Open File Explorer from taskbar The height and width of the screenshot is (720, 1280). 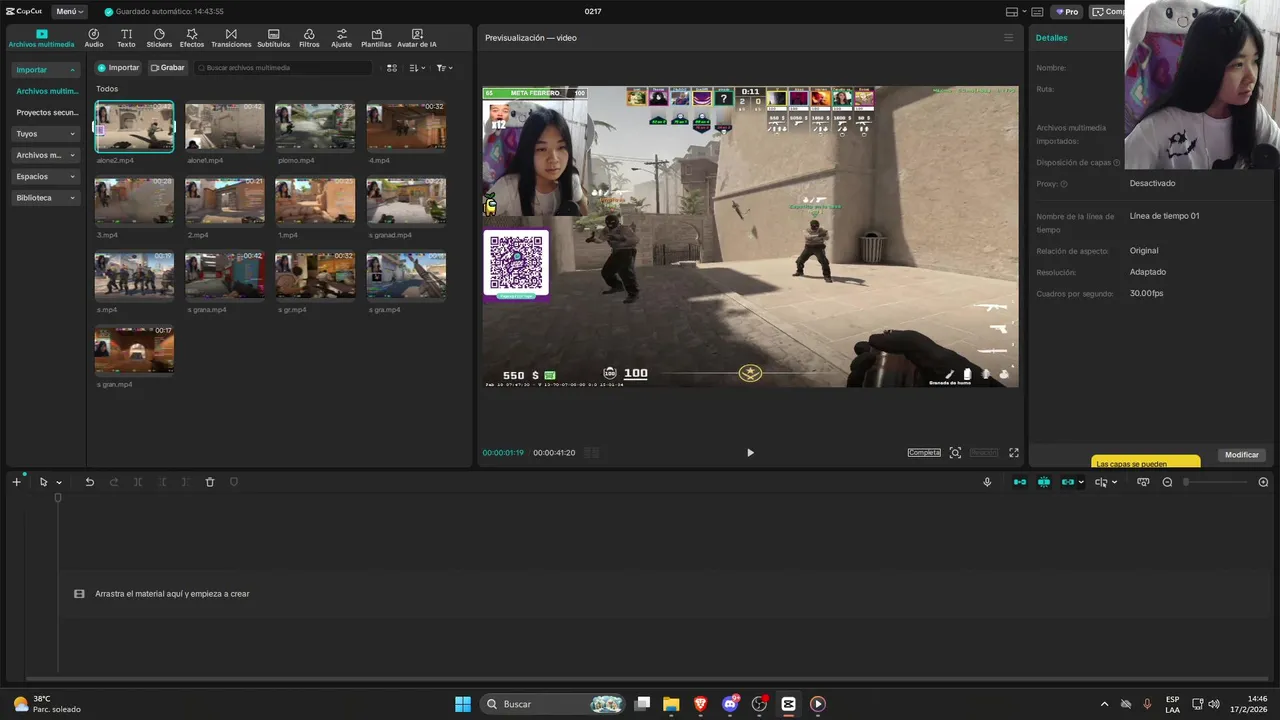[x=671, y=704]
